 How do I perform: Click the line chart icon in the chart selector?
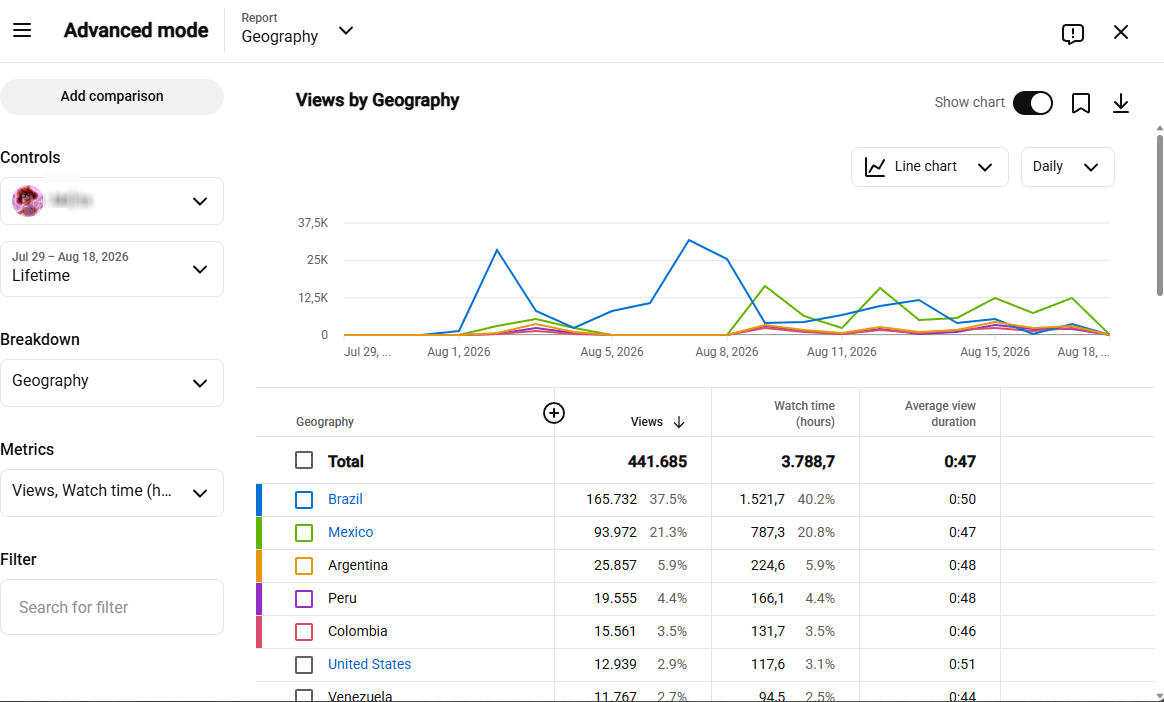click(x=875, y=167)
